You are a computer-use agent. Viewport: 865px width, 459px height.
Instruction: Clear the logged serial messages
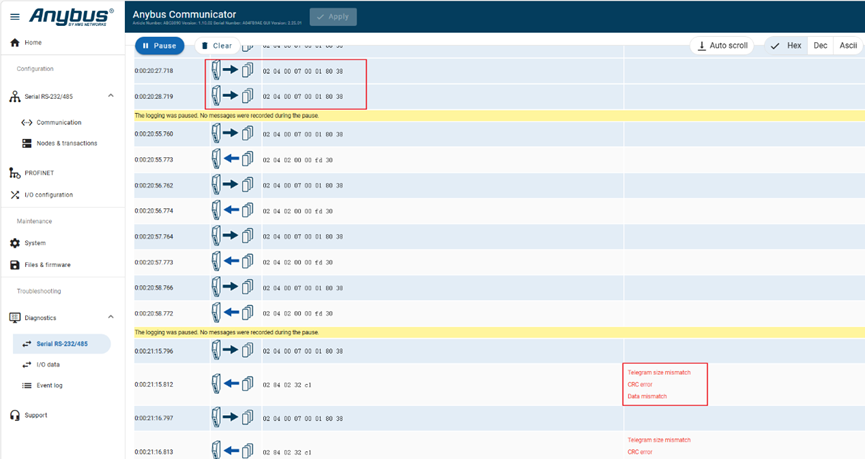[216, 46]
